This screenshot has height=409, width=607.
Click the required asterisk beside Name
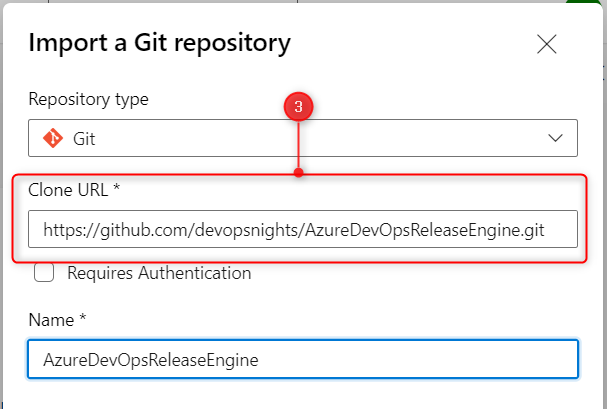[x=84, y=318]
